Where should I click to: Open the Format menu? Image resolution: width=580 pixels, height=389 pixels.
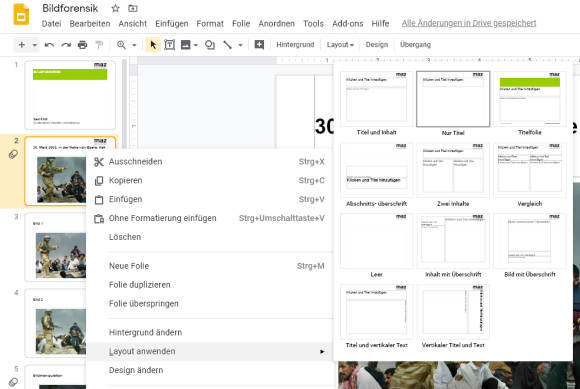[x=210, y=24]
